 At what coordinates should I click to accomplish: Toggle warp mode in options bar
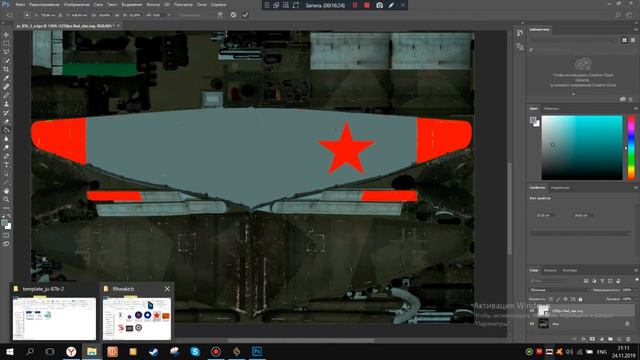point(220,15)
